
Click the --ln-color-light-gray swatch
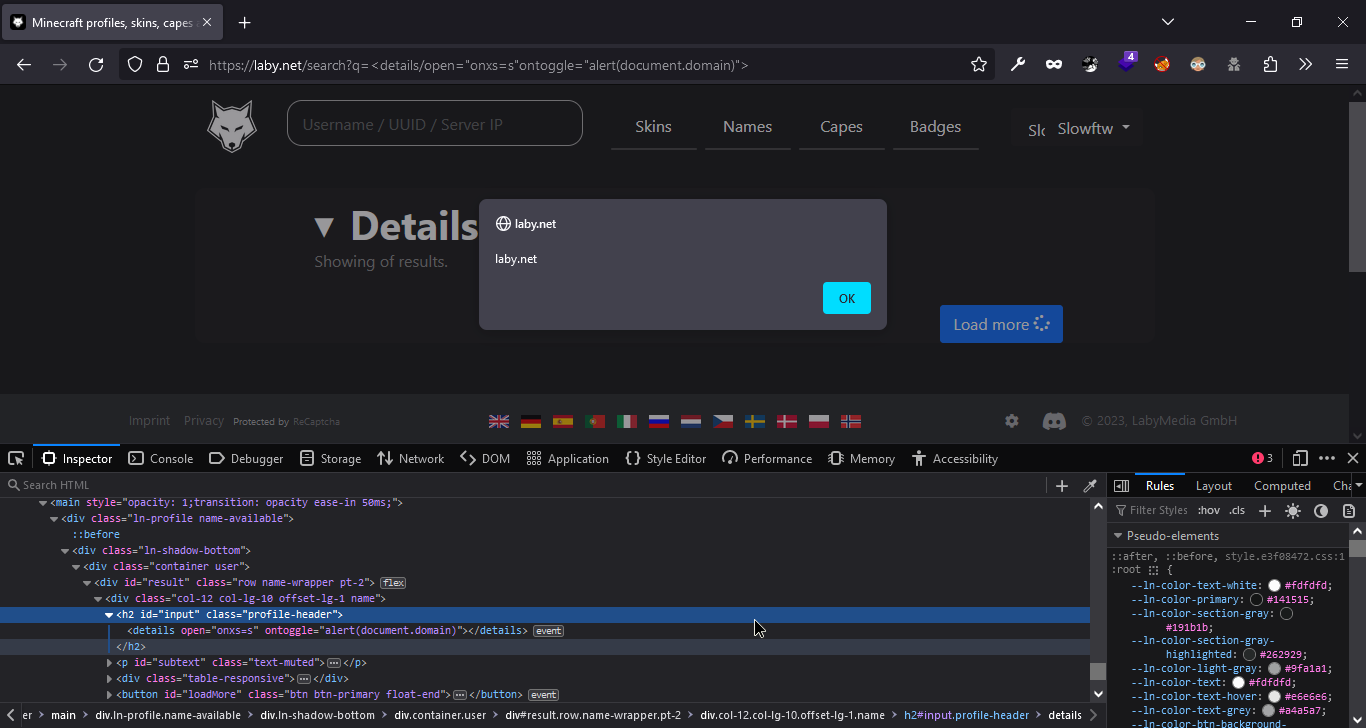coord(1274,668)
